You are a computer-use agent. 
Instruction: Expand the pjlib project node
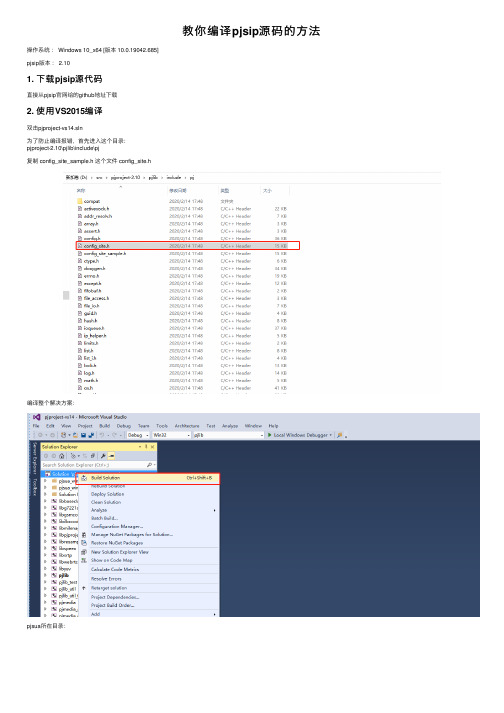click(x=45, y=576)
